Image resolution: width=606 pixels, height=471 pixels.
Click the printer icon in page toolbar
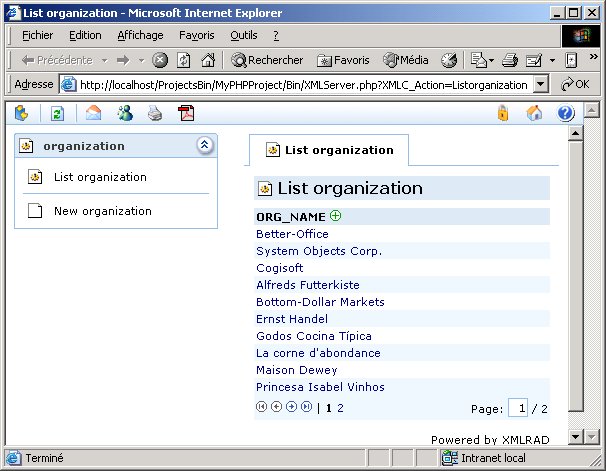coord(155,113)
